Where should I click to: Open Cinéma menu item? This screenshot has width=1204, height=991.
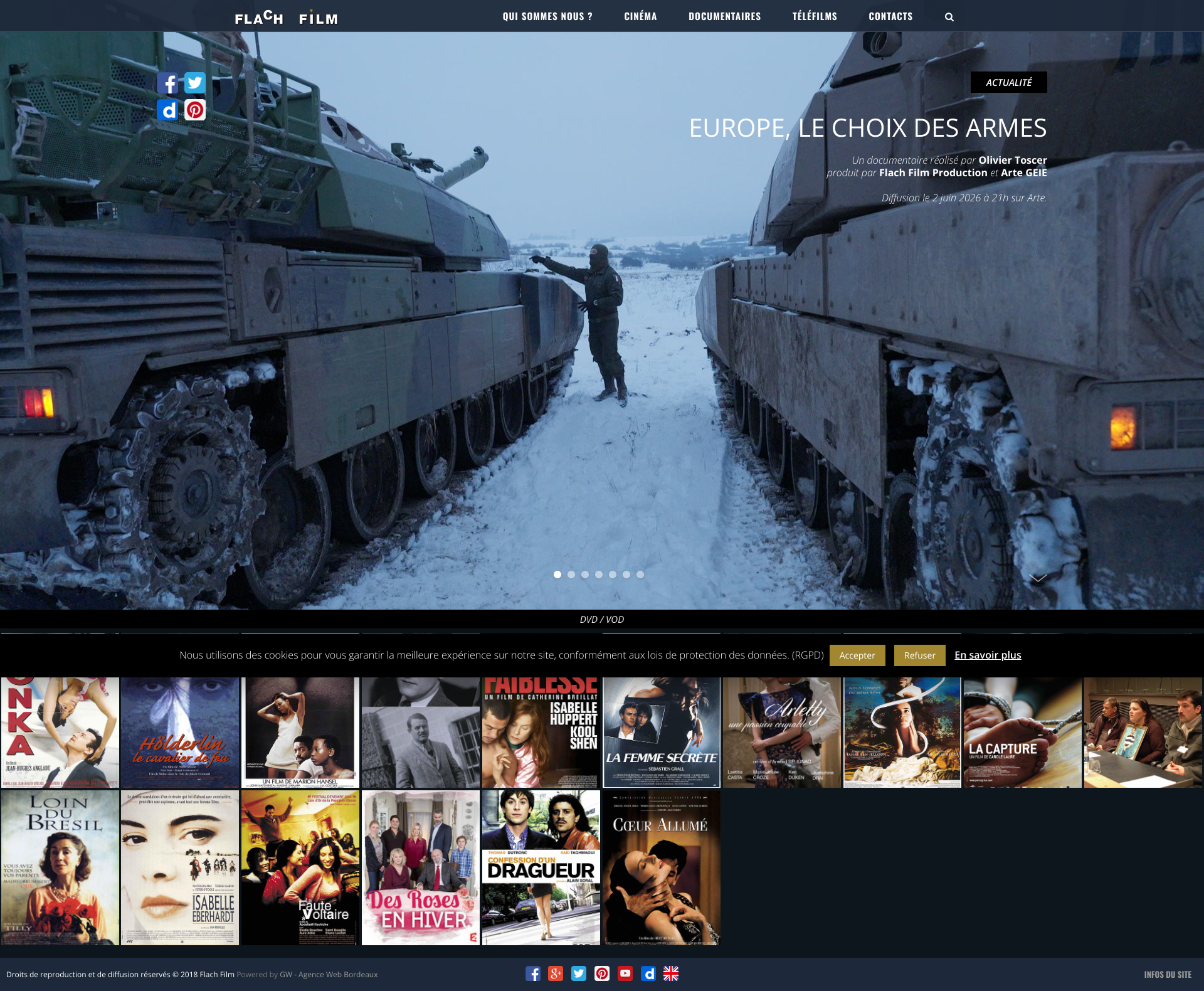(x=640, y=16)
